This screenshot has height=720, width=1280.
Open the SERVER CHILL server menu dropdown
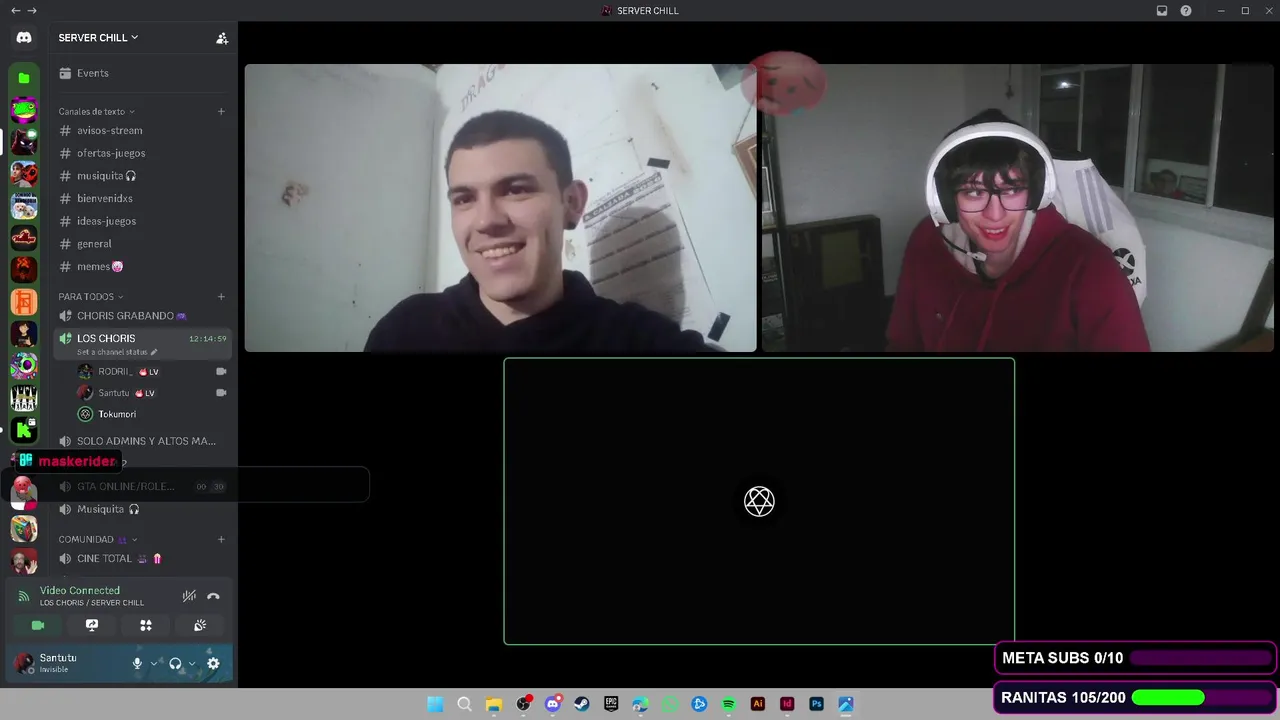click(99, 38)
